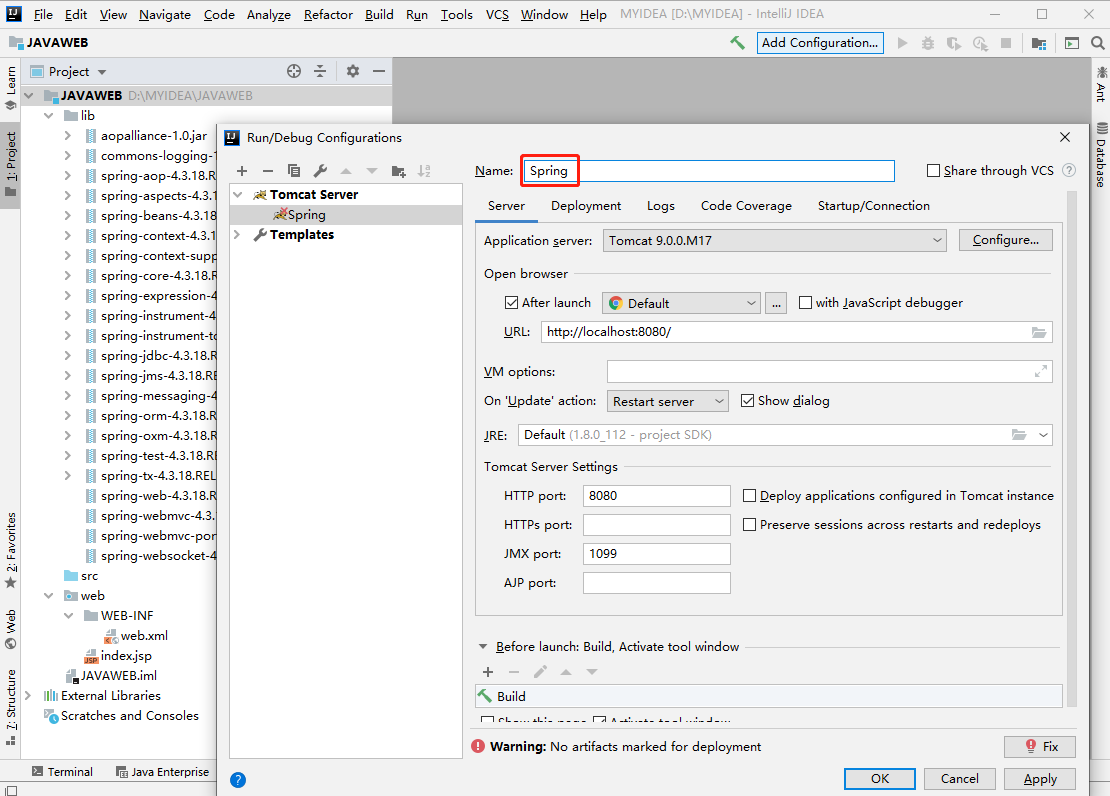This screenshot has width=1110, height=796.
Task: Collapse Before launch section triangle
Action: coord(483,647)
